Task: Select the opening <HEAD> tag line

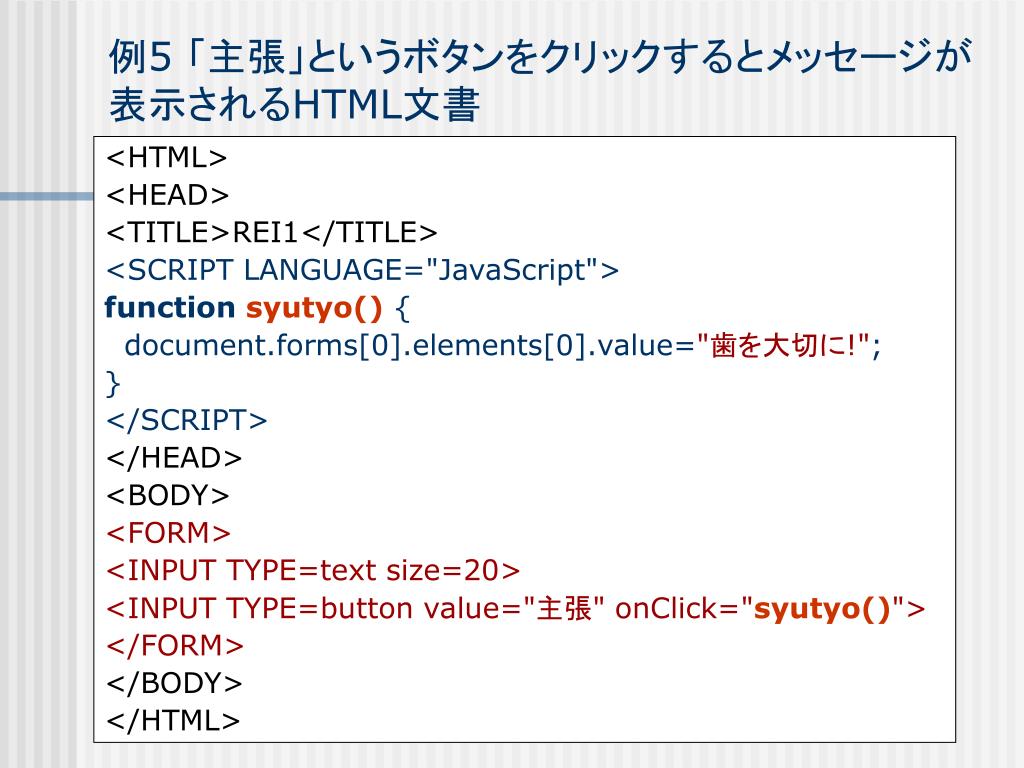Action: tap(167, 195)
